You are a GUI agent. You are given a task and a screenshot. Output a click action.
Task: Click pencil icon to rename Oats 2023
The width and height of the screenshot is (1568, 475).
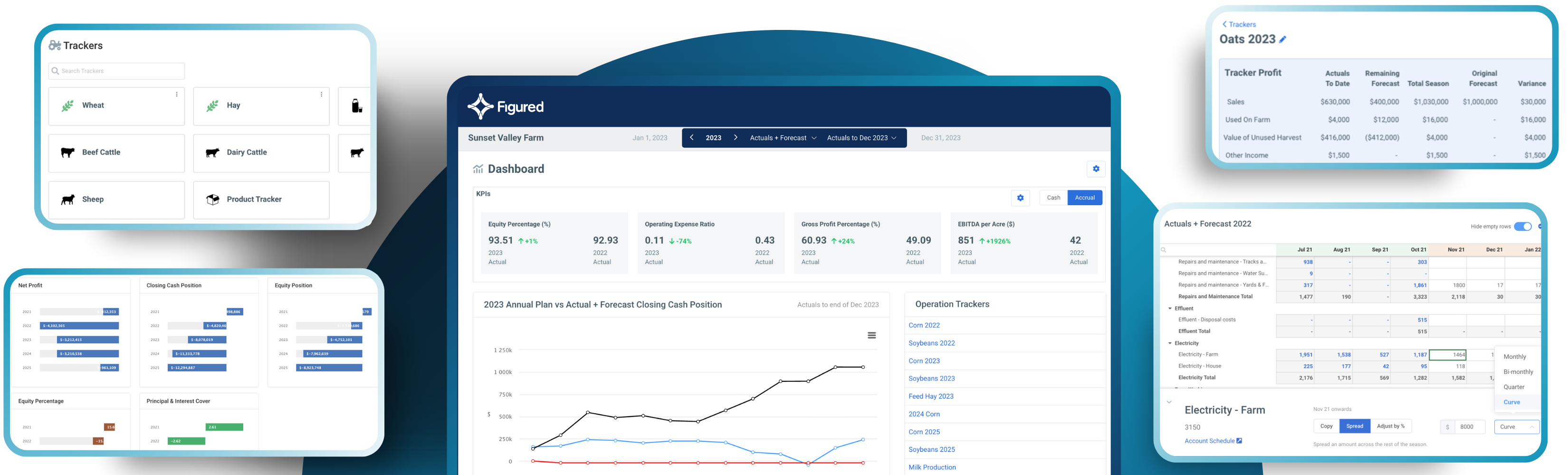point(1282,39)
